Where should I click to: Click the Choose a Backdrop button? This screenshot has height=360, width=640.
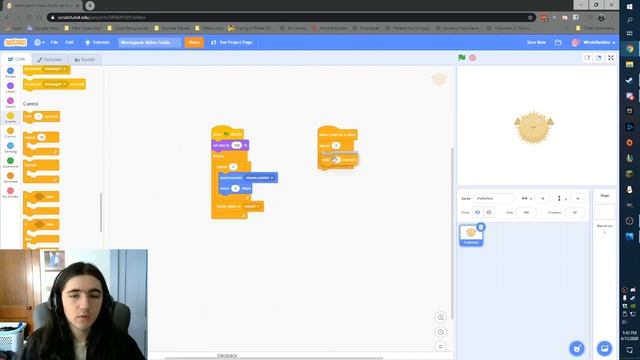click(604, 349)
